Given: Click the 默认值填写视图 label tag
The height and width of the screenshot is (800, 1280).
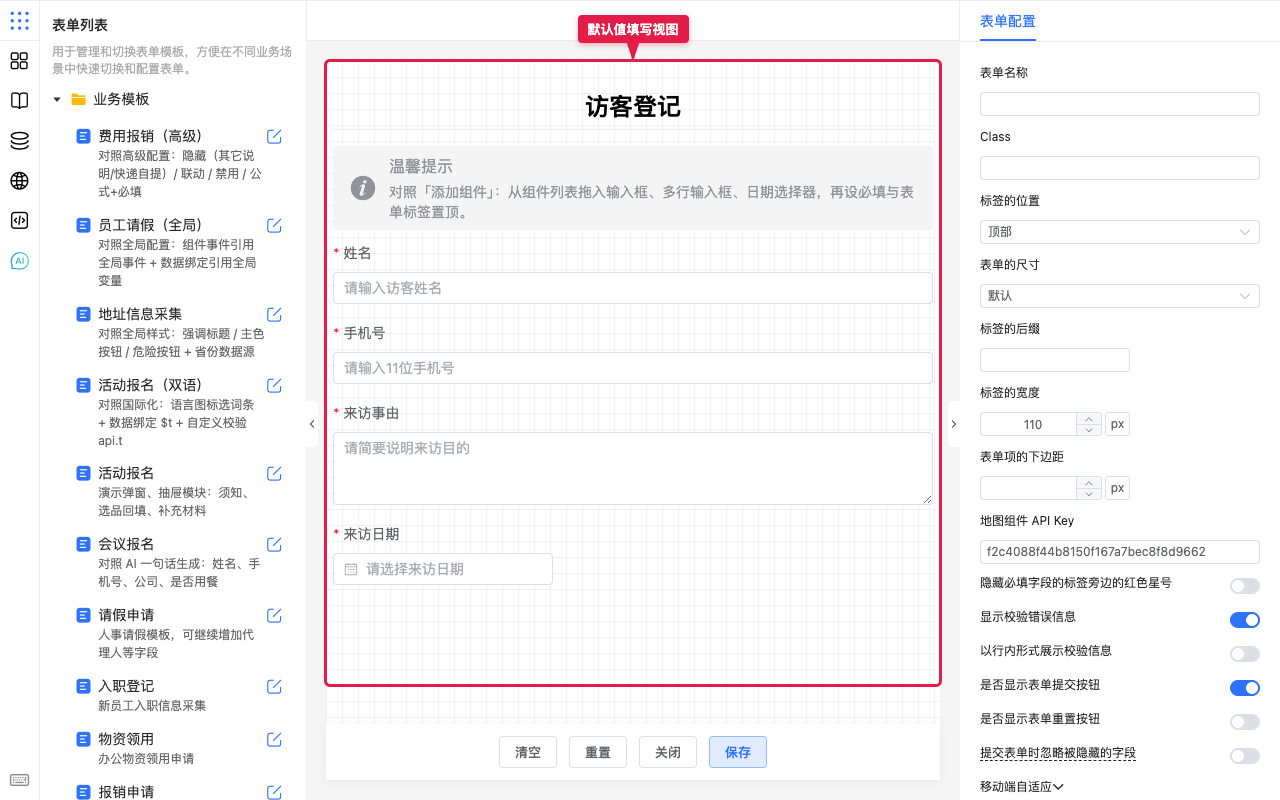Looking at the screenshot, I should pos(633,30).
